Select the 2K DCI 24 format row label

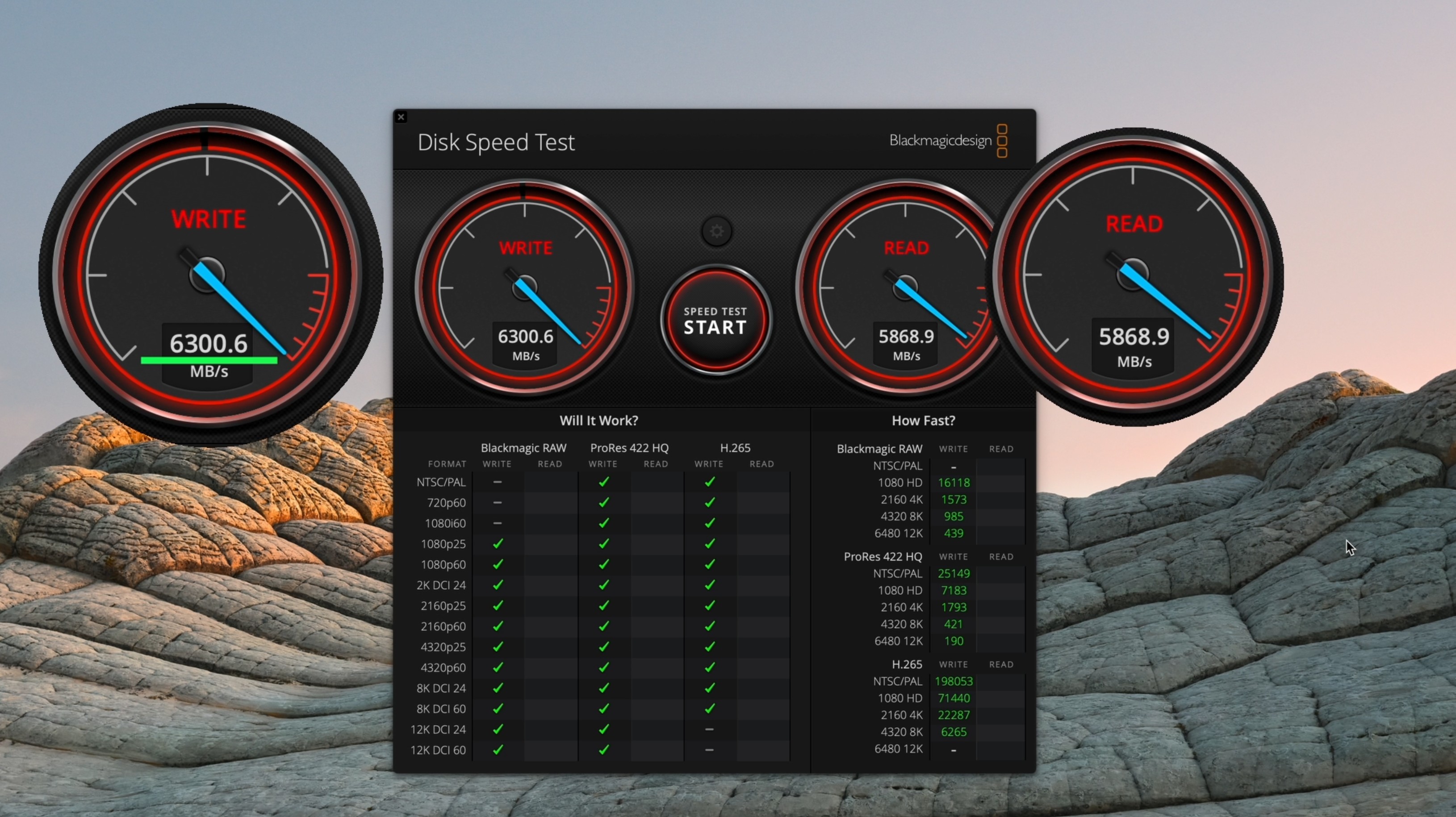441,585
